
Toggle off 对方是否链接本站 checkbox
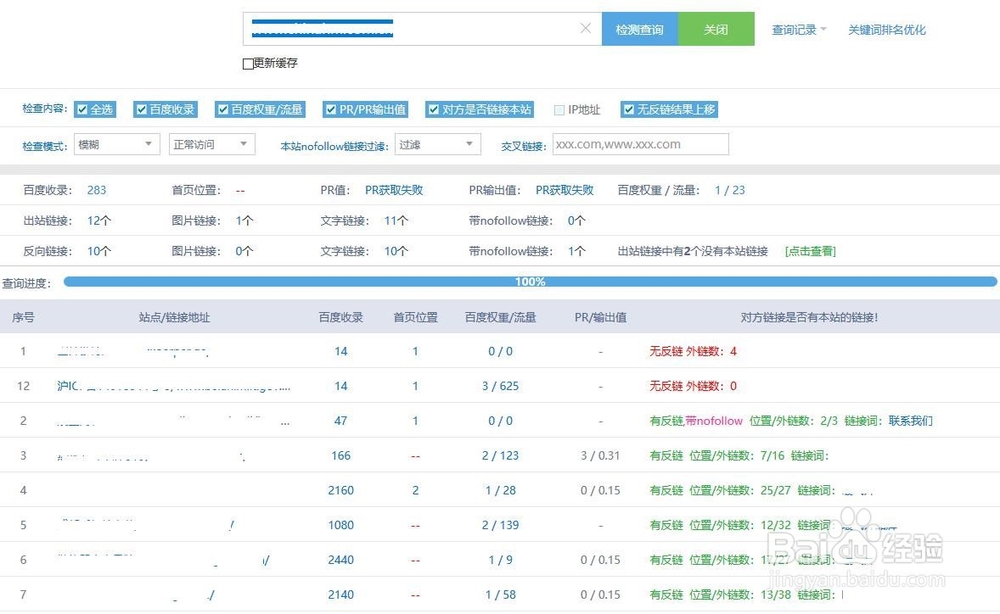[x=433, y=109]
